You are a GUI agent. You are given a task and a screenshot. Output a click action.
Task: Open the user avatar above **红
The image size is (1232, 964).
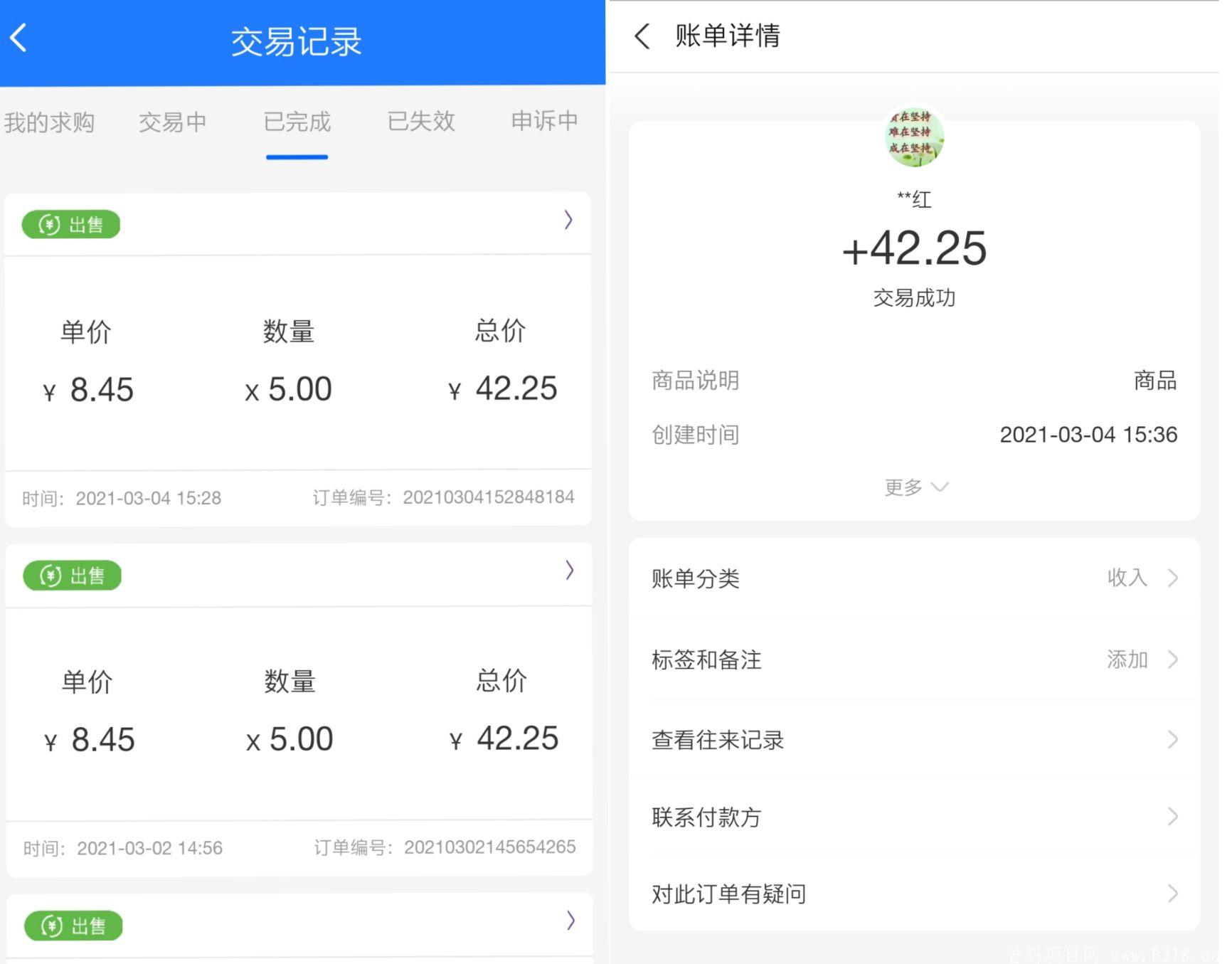[915, 137]
